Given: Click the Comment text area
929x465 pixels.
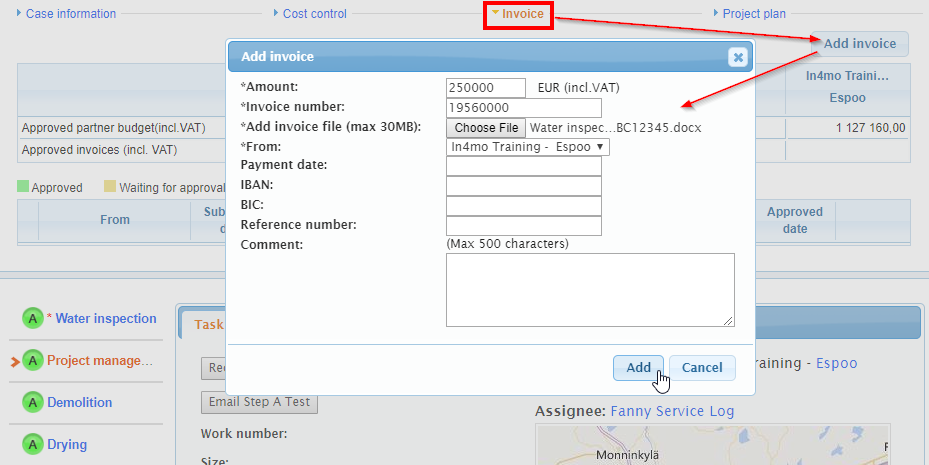Looking at the screenshot, I should [x=589, y=289].
